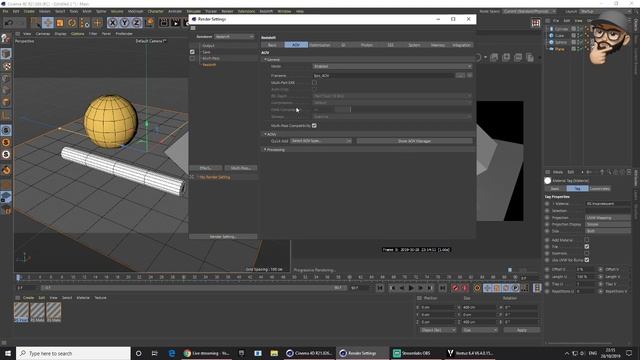
Task: Toggle the Y axis lock
Action: coord(124,23)
